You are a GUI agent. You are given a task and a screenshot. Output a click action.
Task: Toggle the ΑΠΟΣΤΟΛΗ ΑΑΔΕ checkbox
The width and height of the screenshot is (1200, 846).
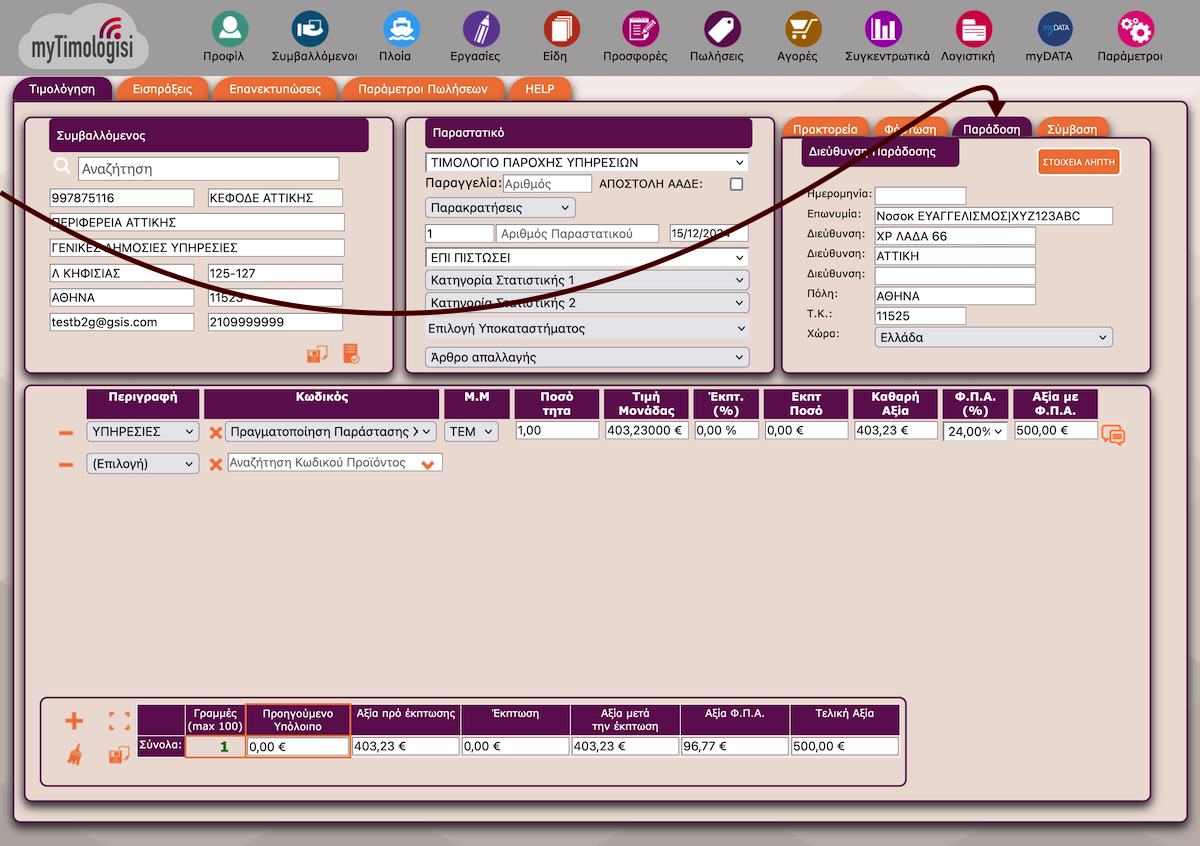click(x=737, y=184)
